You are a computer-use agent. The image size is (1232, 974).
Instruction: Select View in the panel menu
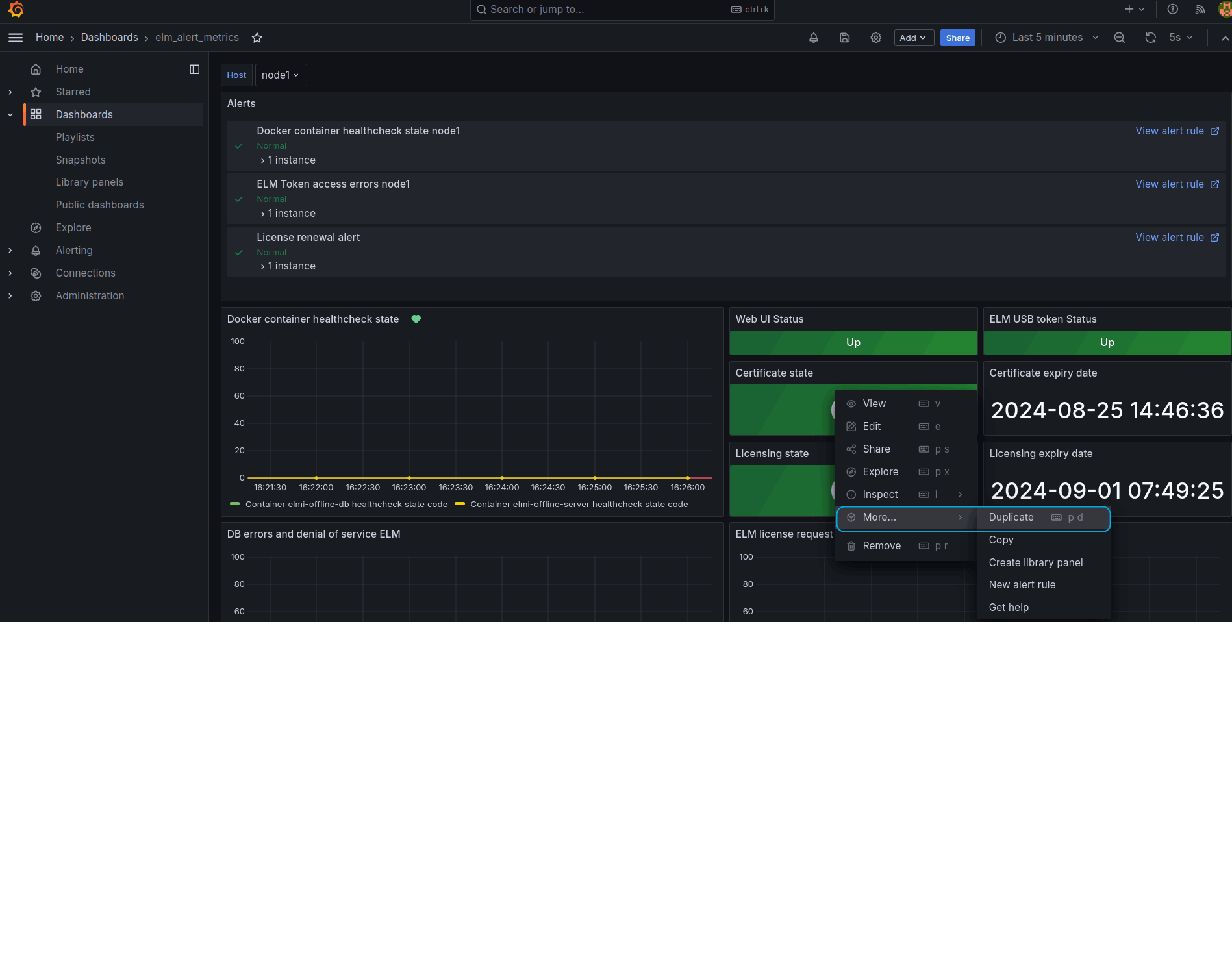pos(905,404)
